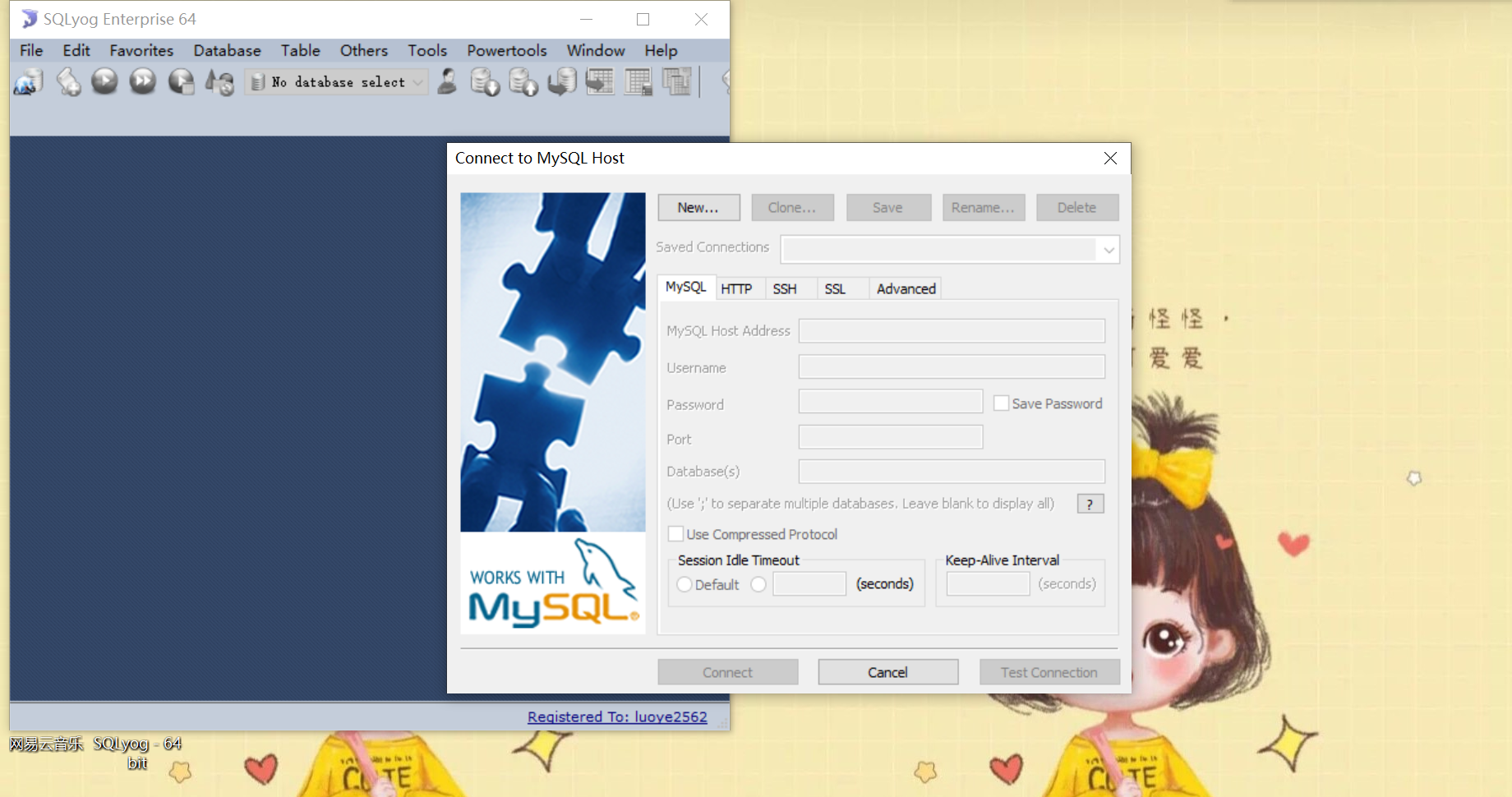Click the MySQL Host Address field

click(x=952, y=330)
